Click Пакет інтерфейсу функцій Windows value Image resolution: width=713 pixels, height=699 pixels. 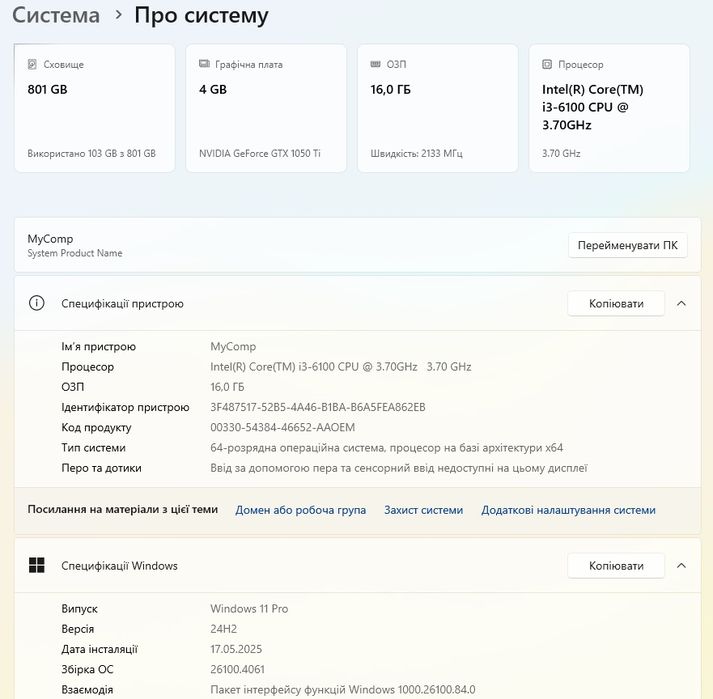pos(343,689)
